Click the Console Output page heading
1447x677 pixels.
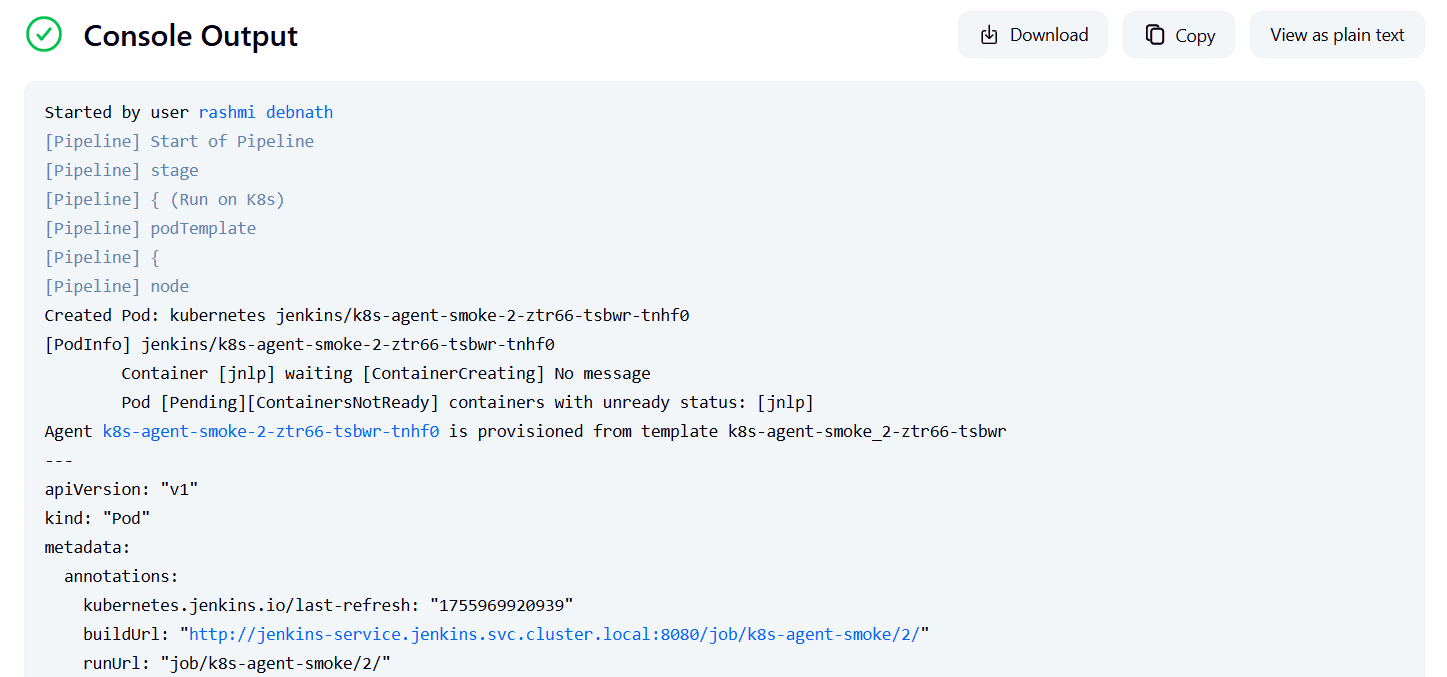click(191, 36)
